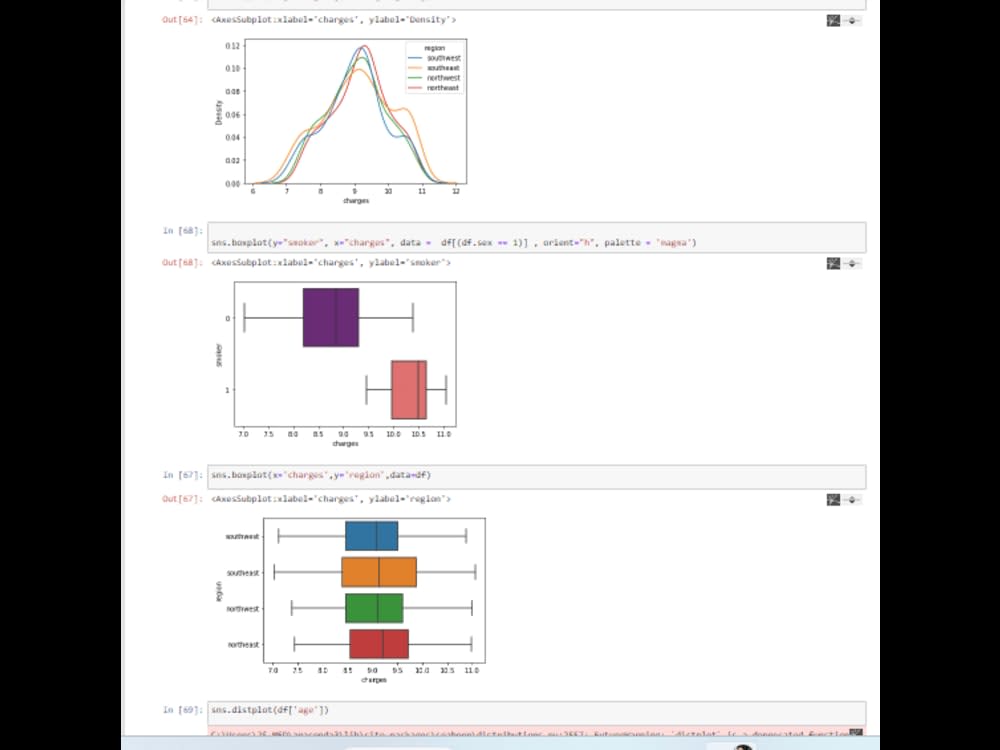Click the slider icon beside Out[68] output

(x=851, y=263)
